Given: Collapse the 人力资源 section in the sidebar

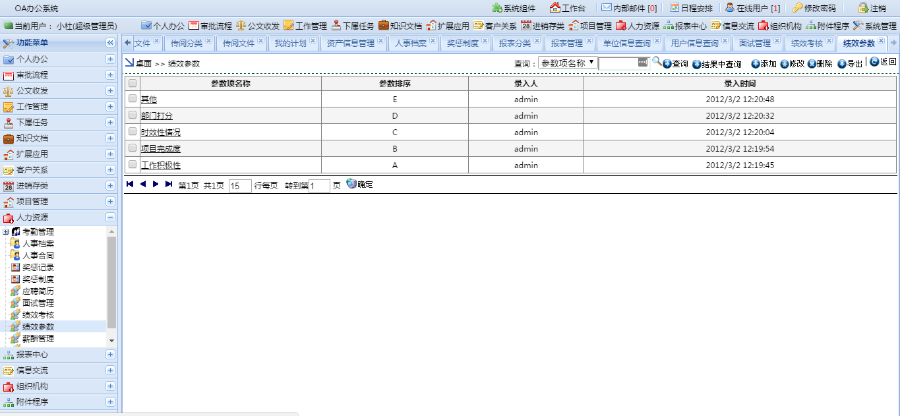Looking at the screenshot, I should point(110,217).
